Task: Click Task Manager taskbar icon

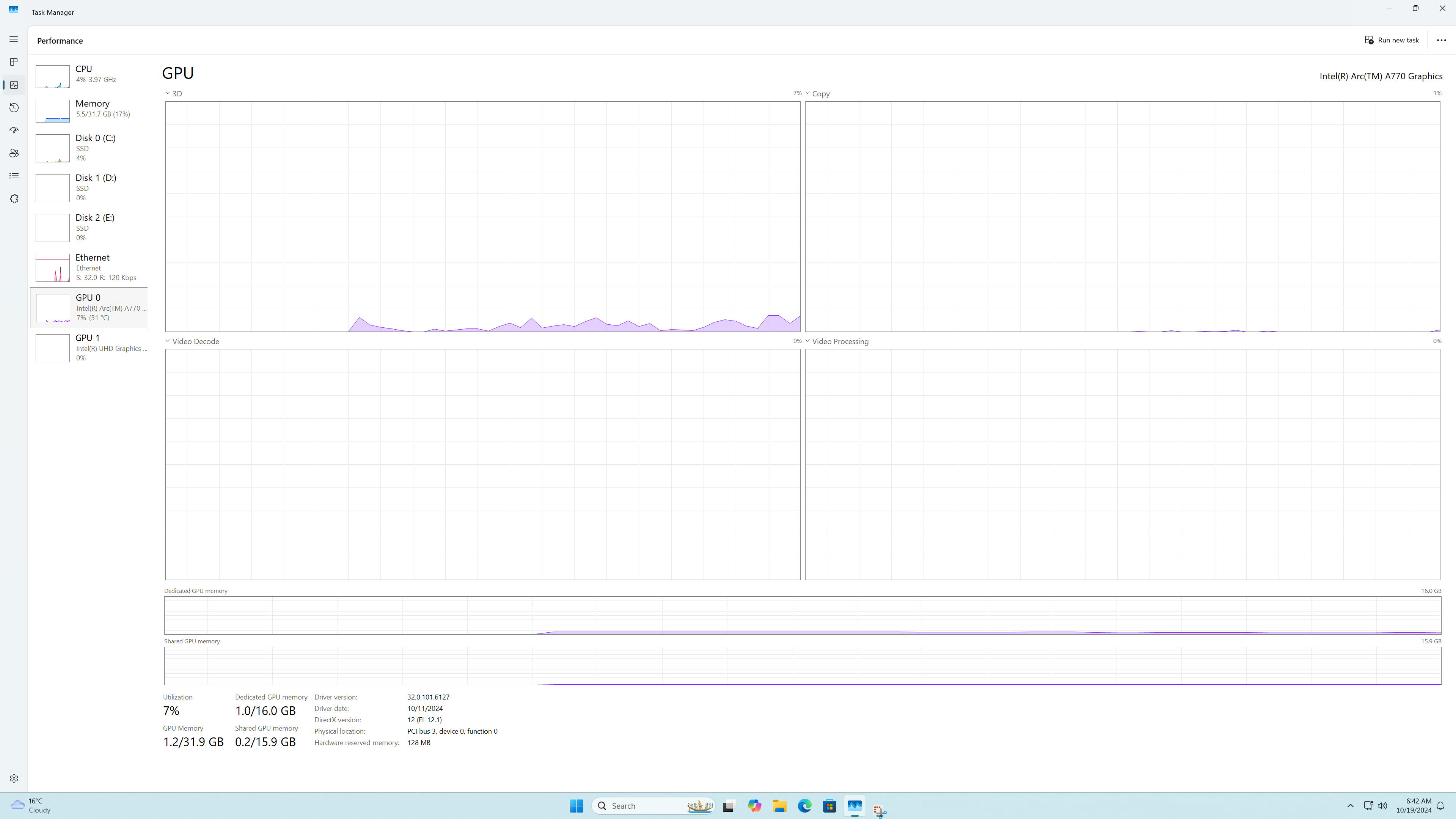Action: [854, 805]
